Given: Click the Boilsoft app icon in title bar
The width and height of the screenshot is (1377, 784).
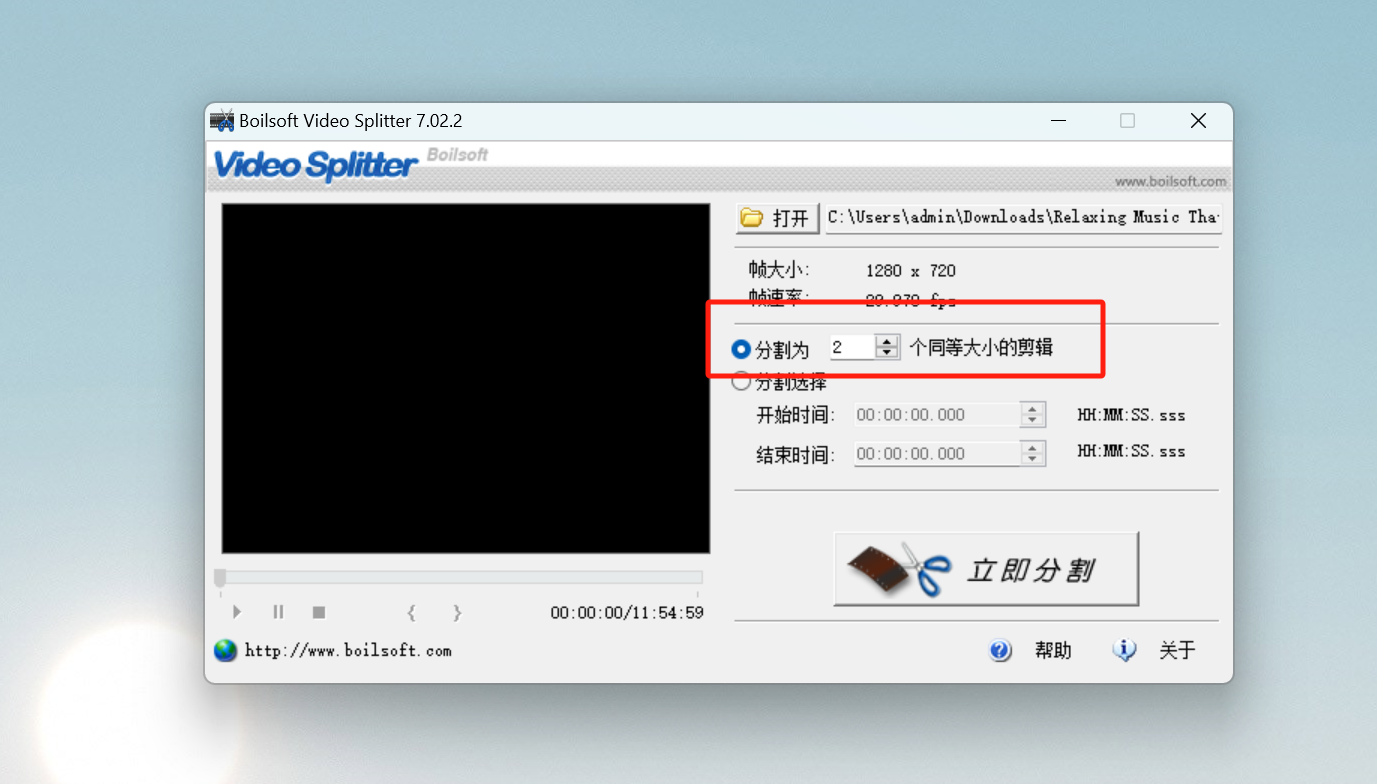Looking at the screenshot, I should pyautogui.click(x=222, y=121).
